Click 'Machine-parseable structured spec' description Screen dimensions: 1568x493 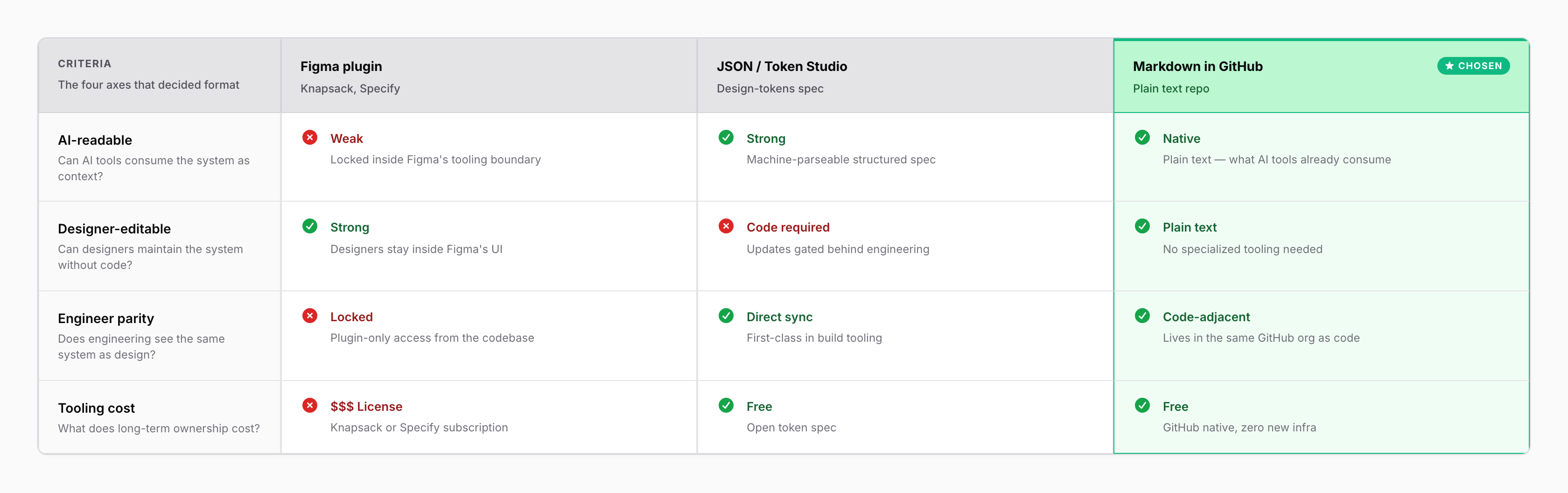(840, 160)
